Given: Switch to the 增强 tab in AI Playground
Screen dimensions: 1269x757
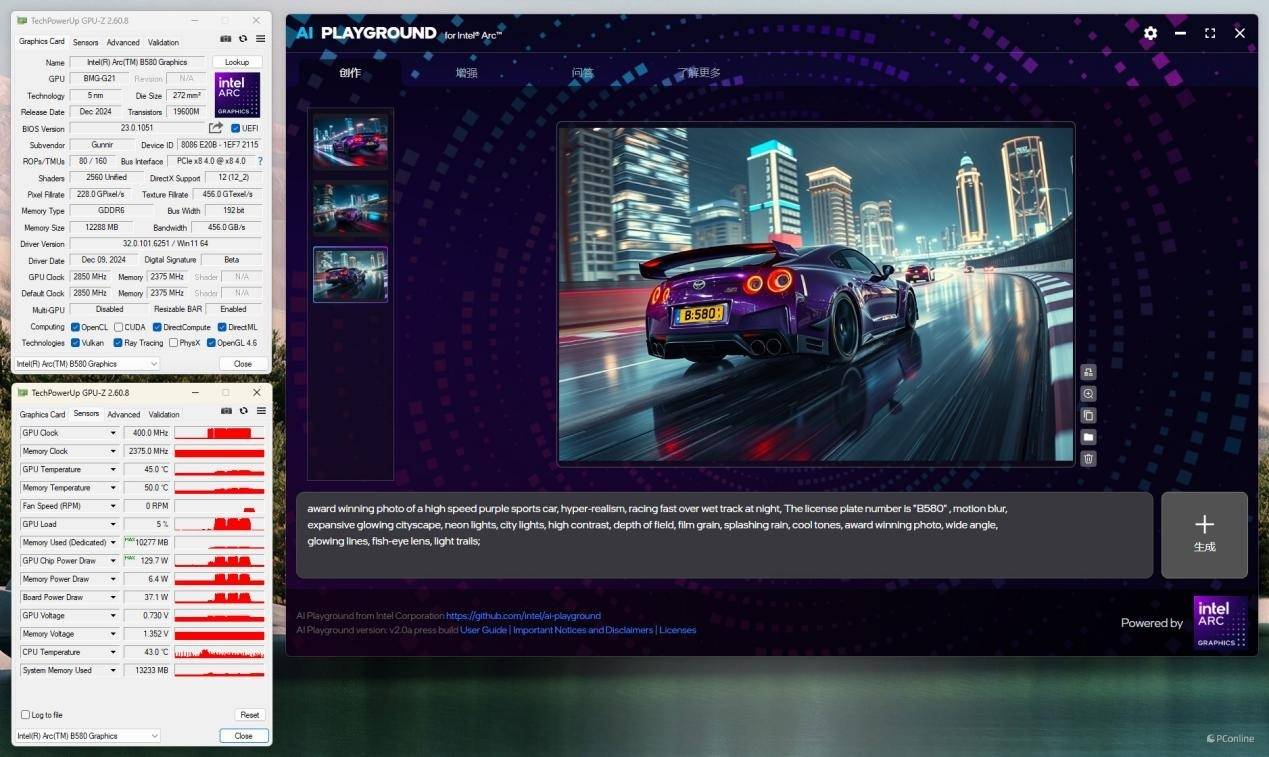Looking at the screenshot, I should coord(466,73).
